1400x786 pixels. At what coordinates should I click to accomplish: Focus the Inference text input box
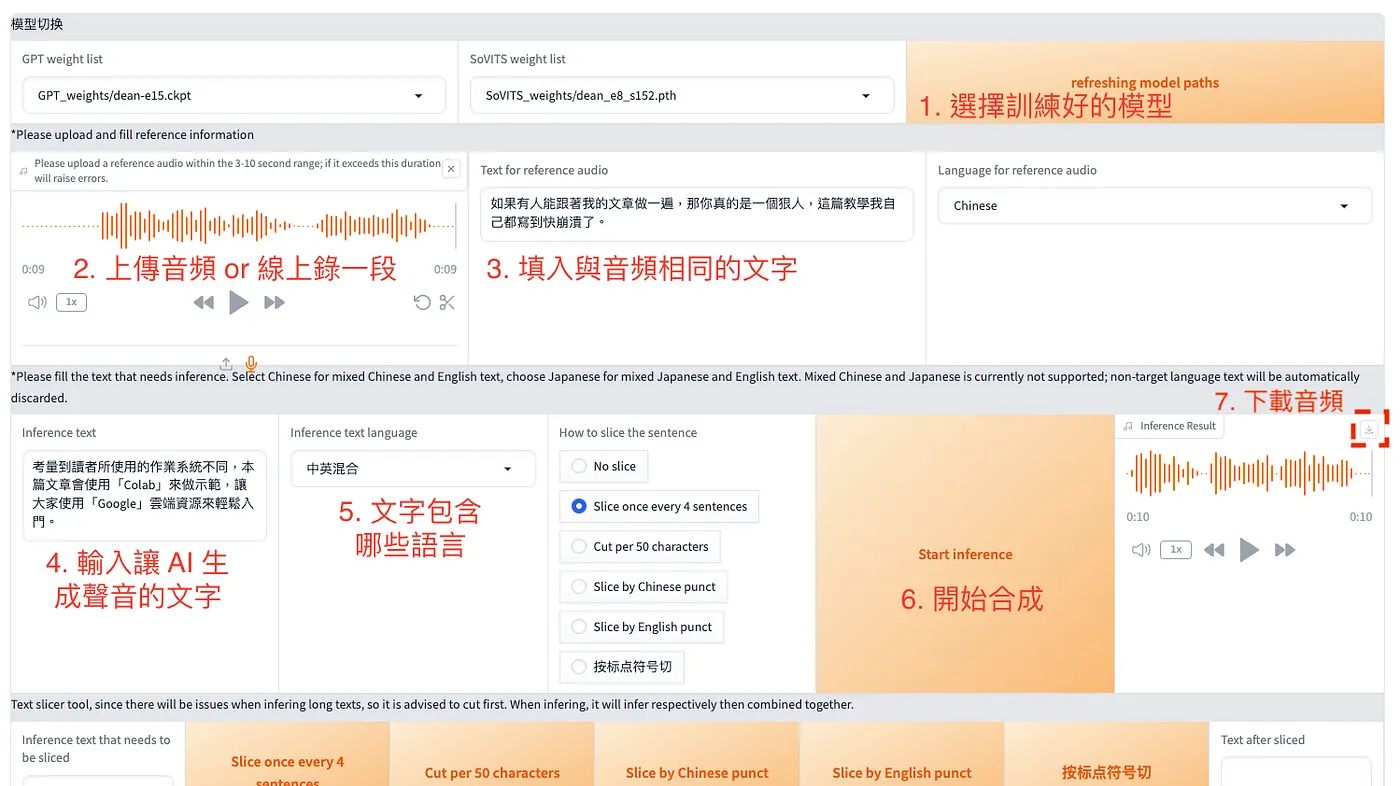point(145,495)
